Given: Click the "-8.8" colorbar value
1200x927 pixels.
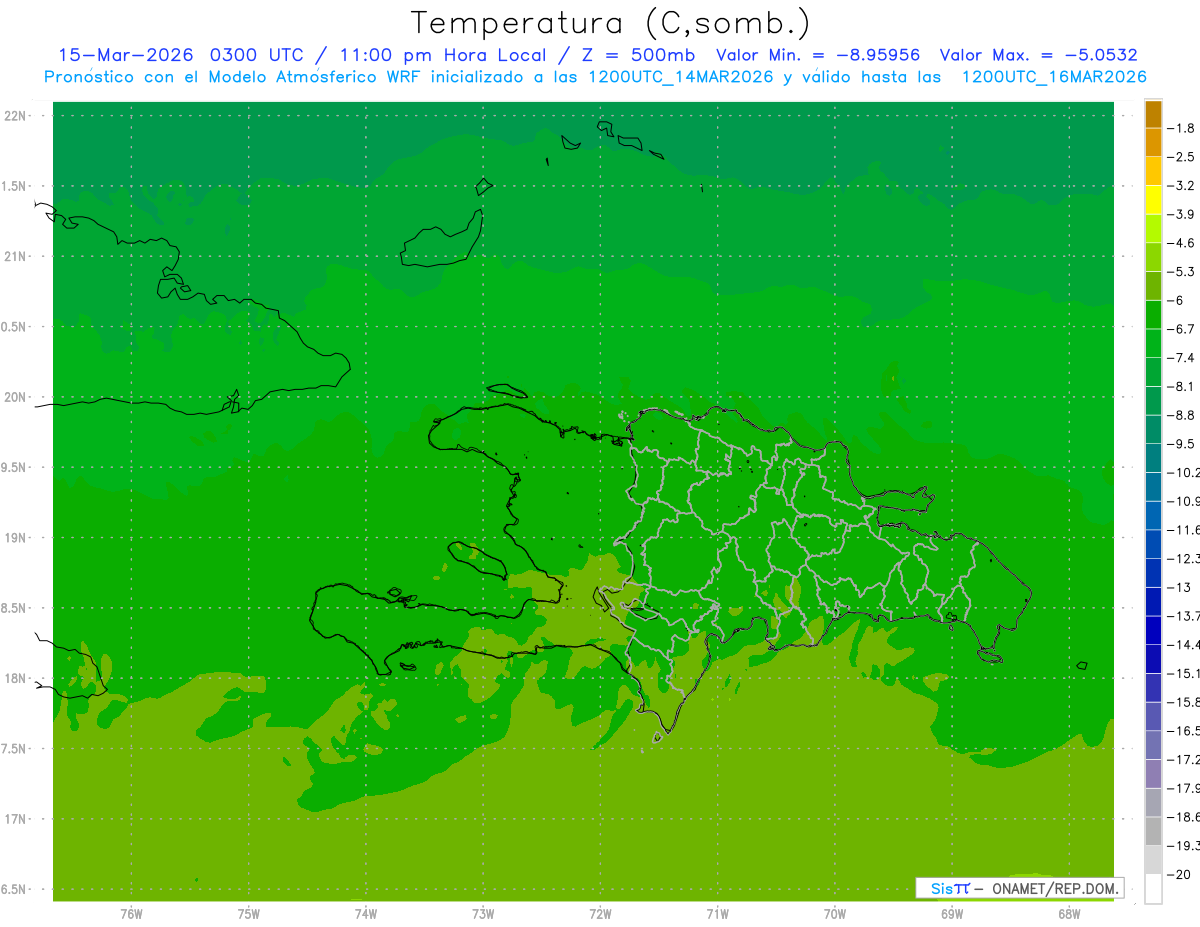Looking at the screenshot, I should 1181,414.
